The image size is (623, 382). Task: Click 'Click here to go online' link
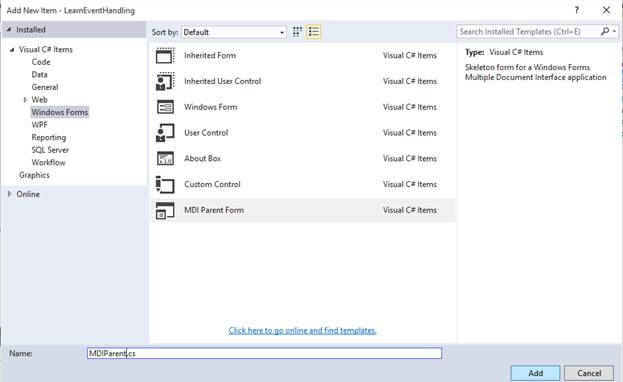[x=302, y=330]
